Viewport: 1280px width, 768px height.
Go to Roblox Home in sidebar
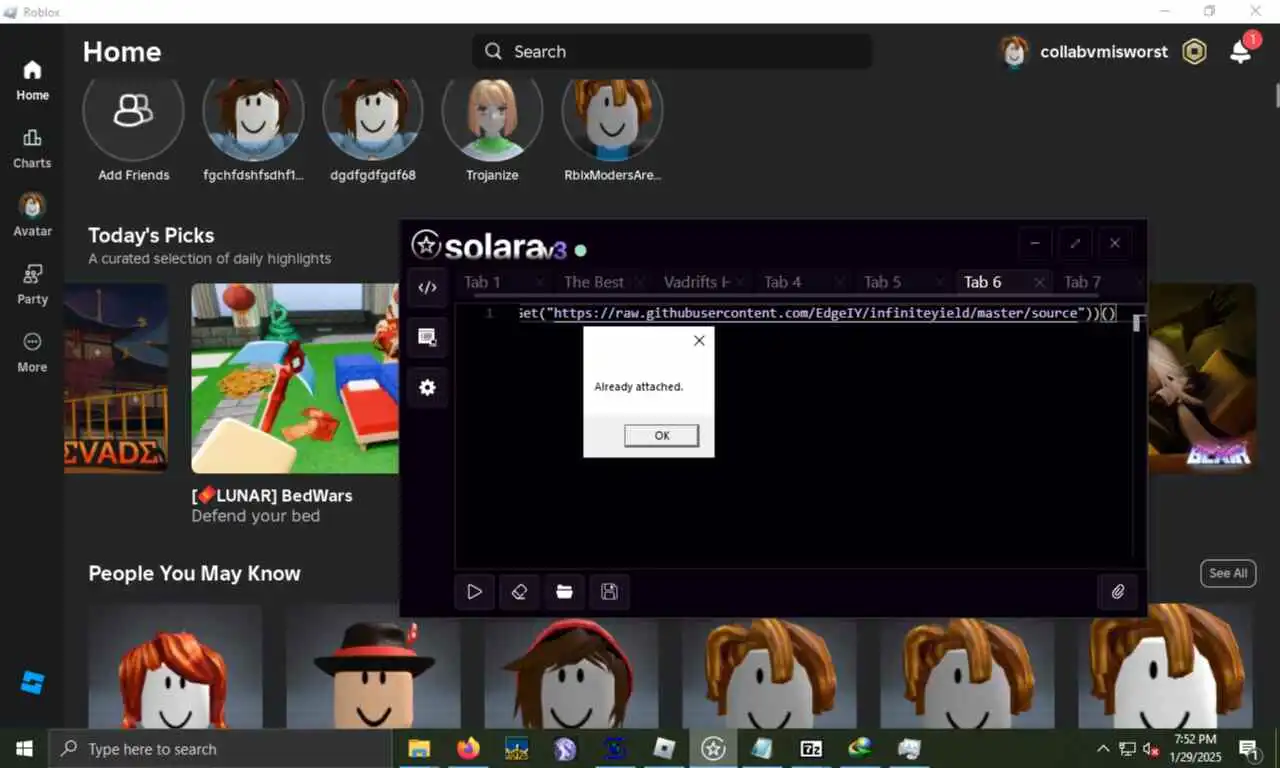coord(32,80)
